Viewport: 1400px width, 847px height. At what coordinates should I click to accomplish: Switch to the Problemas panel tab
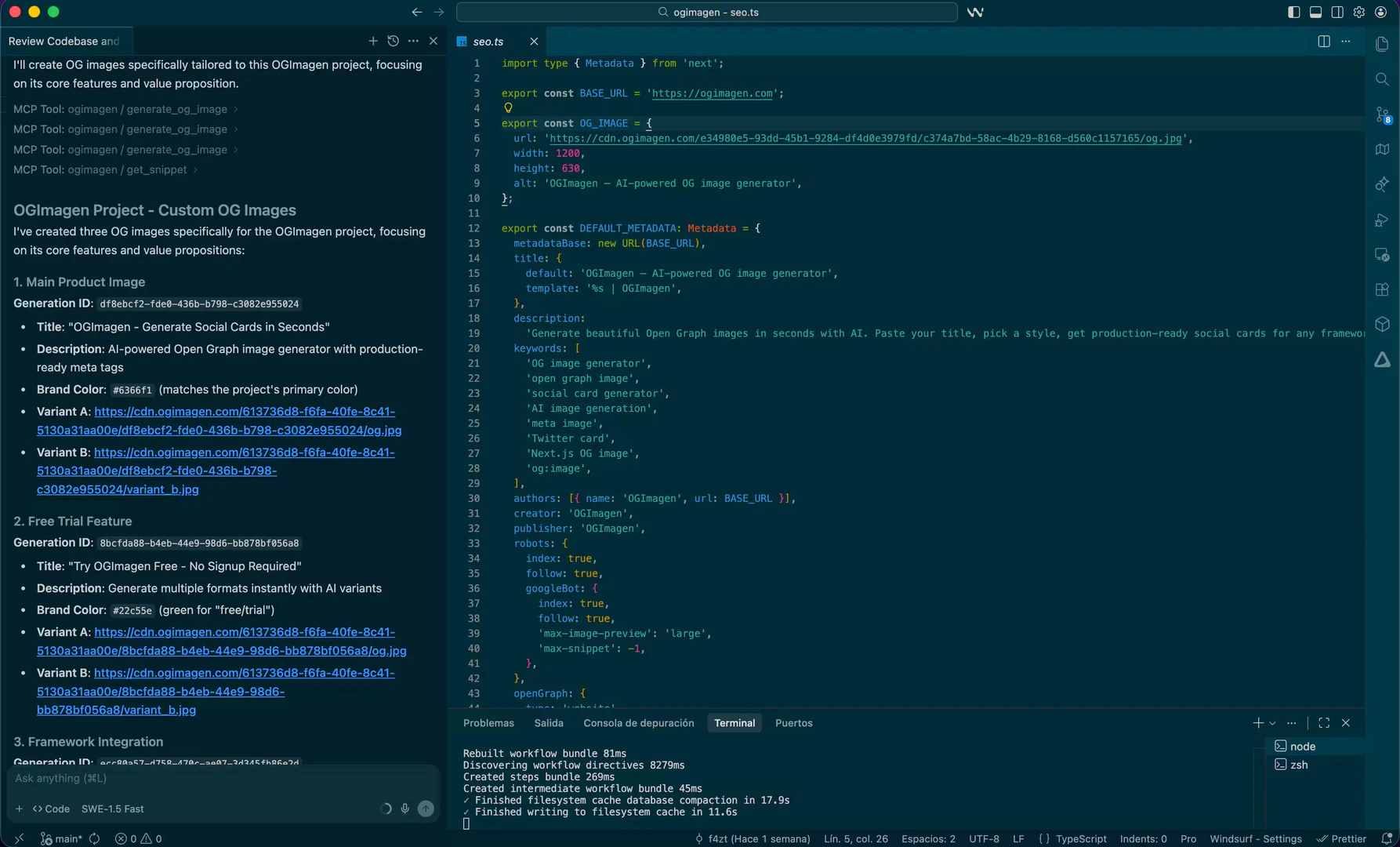point(488,723)
